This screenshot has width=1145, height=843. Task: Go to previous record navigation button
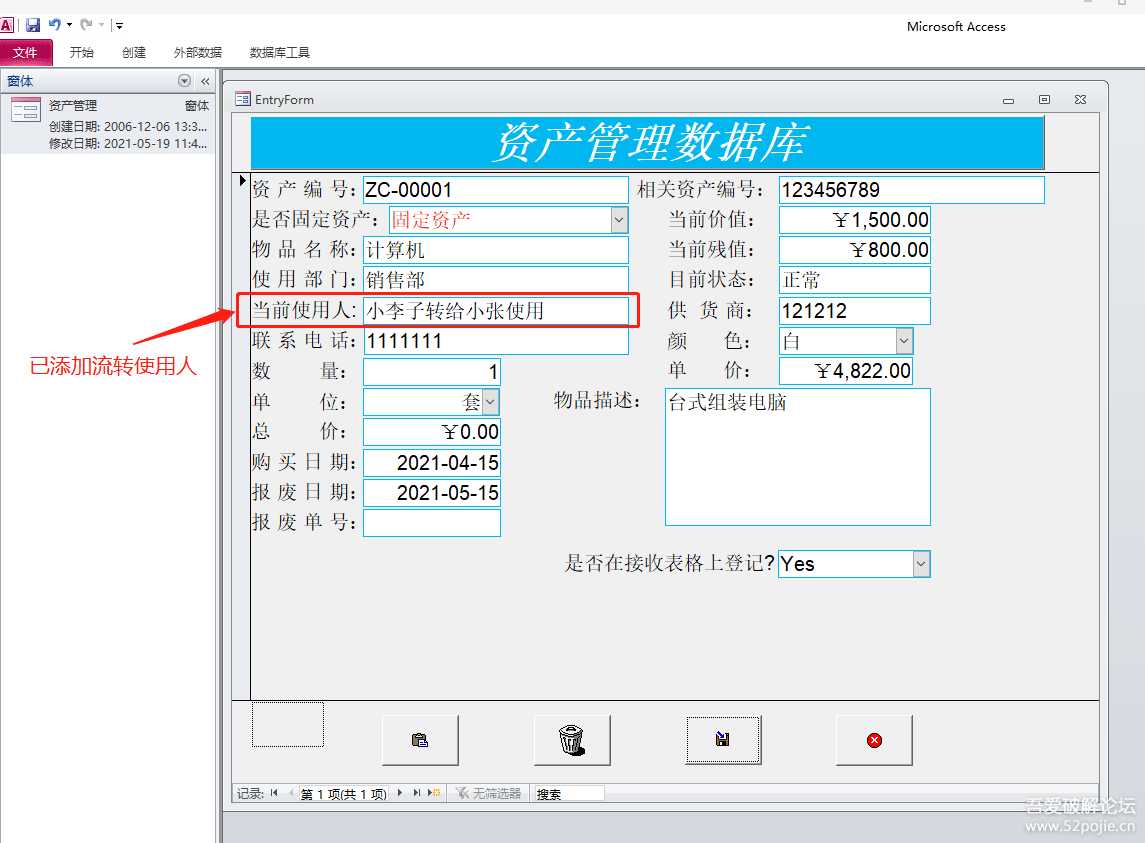click(x=290, y=793)
